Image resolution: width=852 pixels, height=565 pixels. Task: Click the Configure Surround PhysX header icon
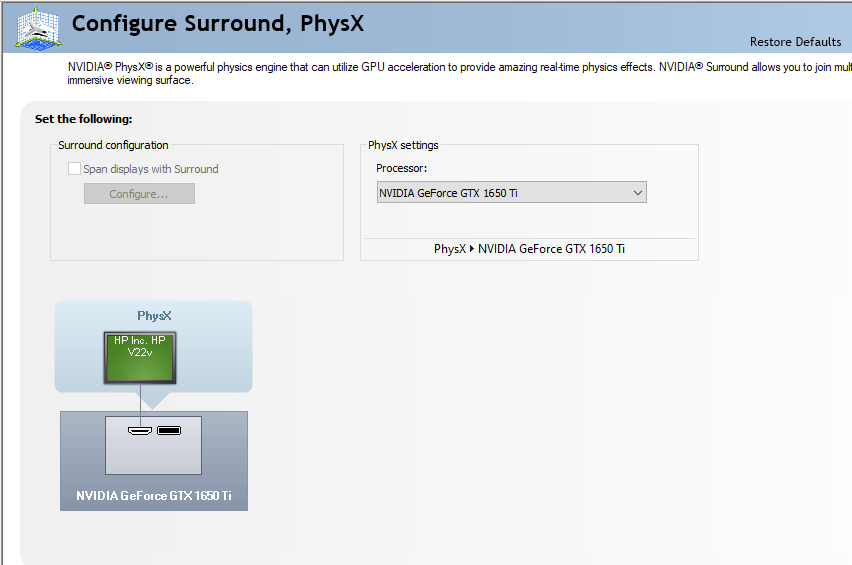[37, 29]
